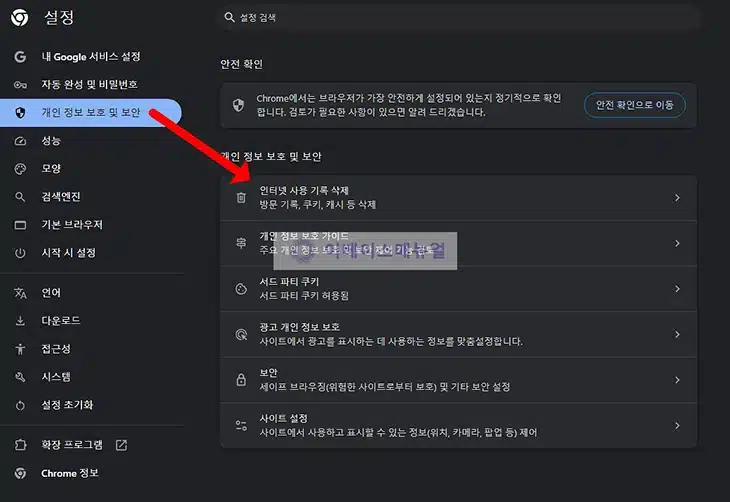Open 서드 파티 쿠키 via chevron arrow
730x502 pixels.
(x=677, y=289)
